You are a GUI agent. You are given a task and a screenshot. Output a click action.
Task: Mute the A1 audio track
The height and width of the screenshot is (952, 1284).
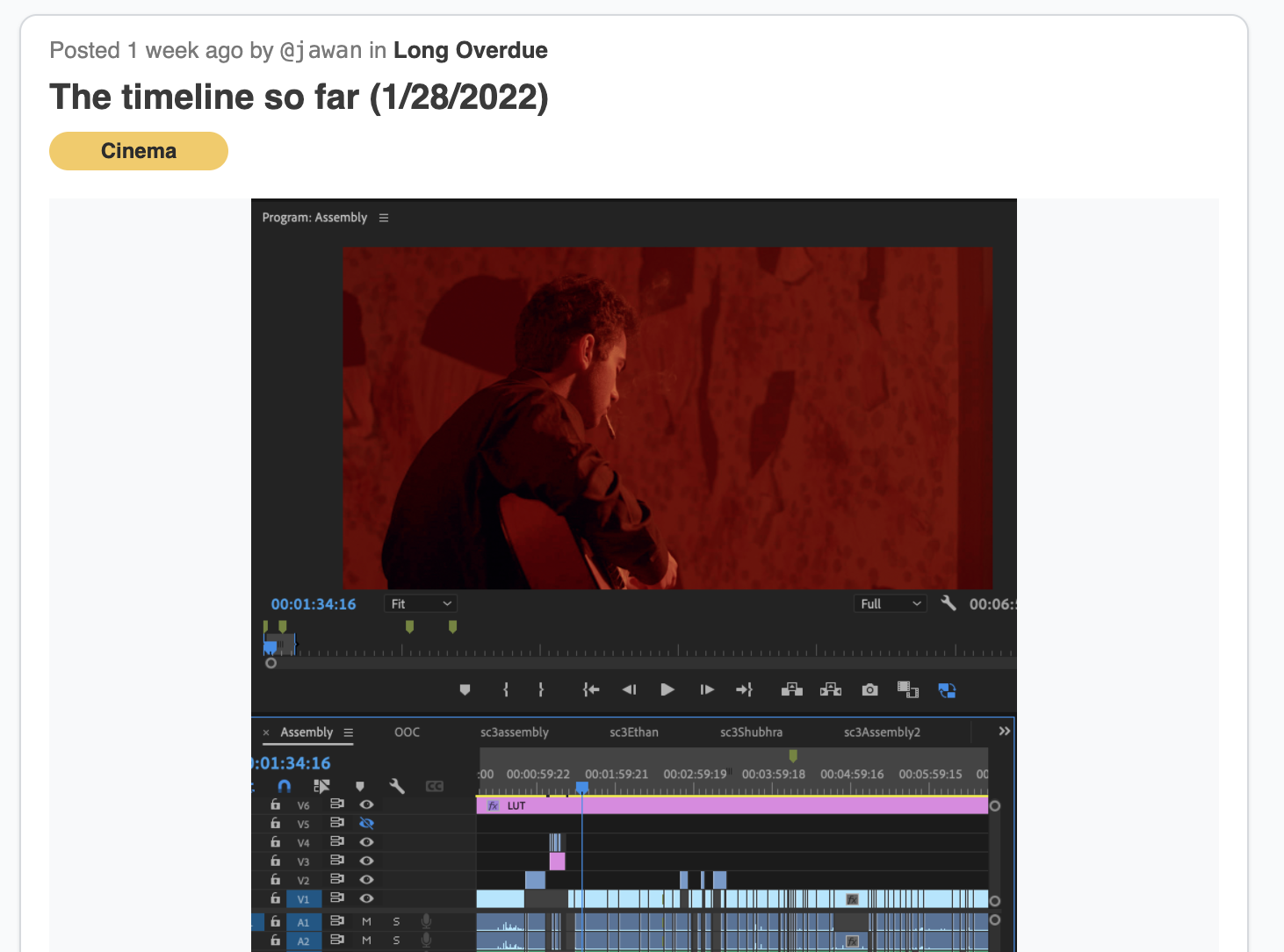pos(366,921)
